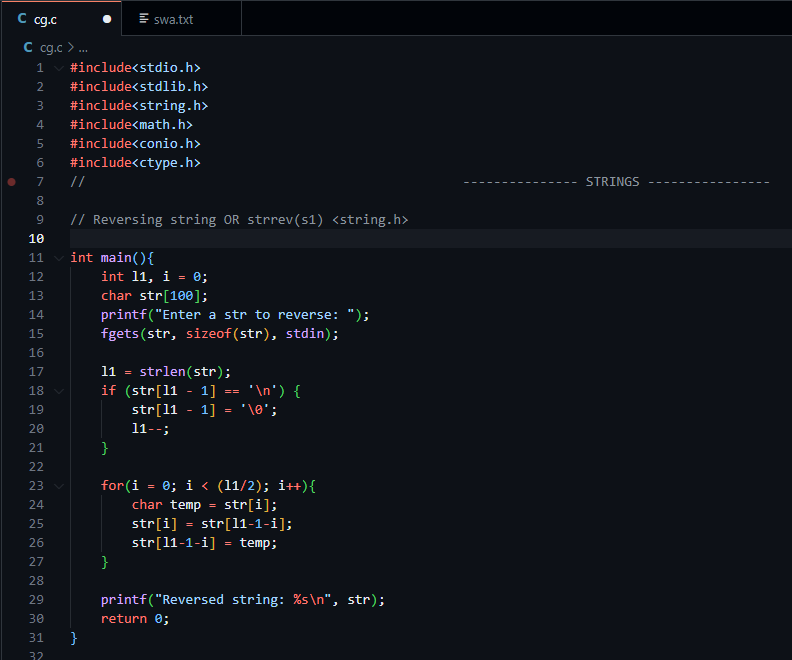Remove the breakpoint on line 7
792x660 pixels.
coord(12,182)
